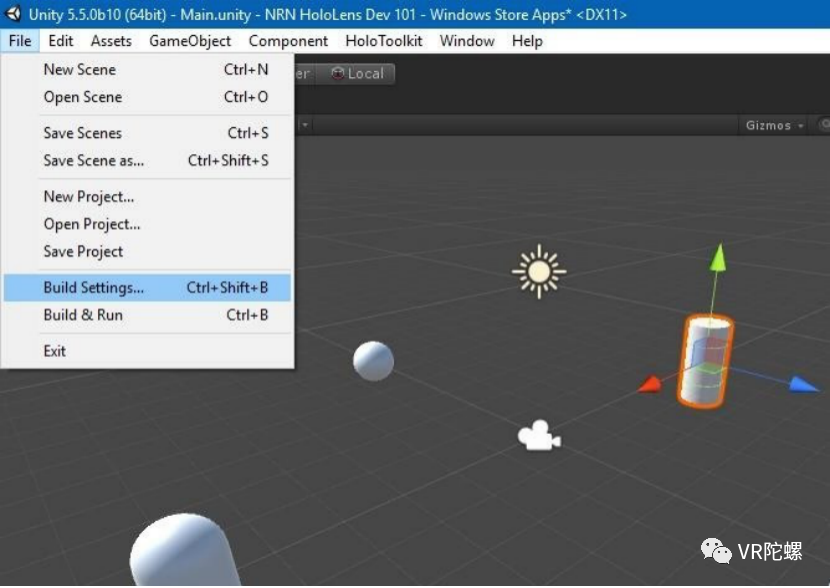Image resolution: width=830 pixels, height=588 pixels.
Task: Select the Main Camera gizmo icon
Action: 539,436
